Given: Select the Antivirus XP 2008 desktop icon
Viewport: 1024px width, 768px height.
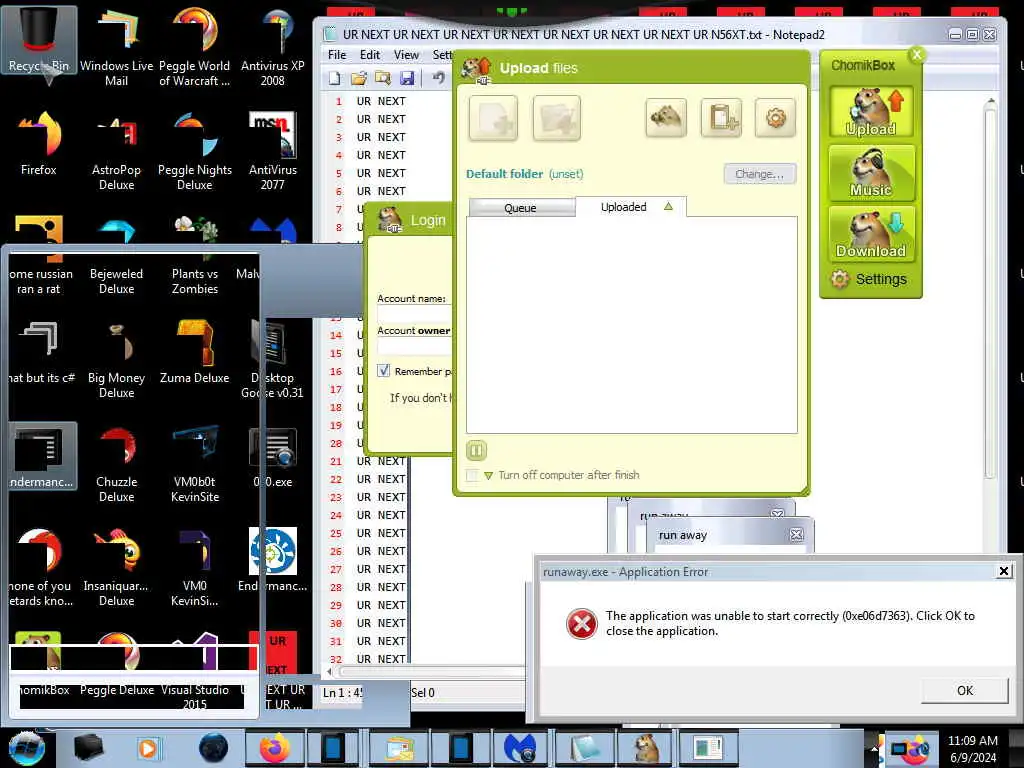Looking at the screenshot, I should [272, 46].
